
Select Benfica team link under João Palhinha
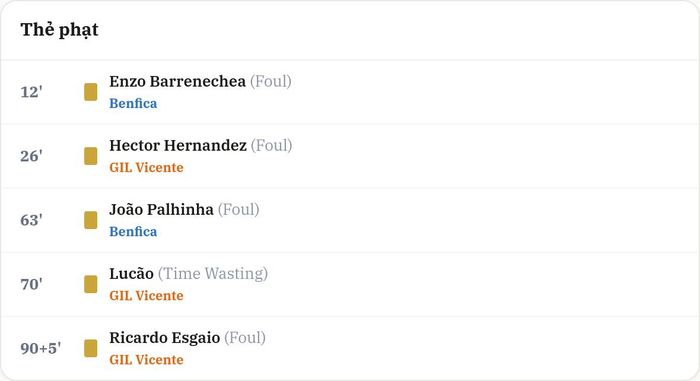point(133,231)
